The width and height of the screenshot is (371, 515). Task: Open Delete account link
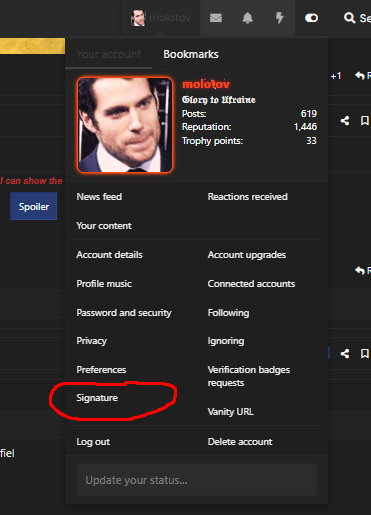click(x=240, y=442)
